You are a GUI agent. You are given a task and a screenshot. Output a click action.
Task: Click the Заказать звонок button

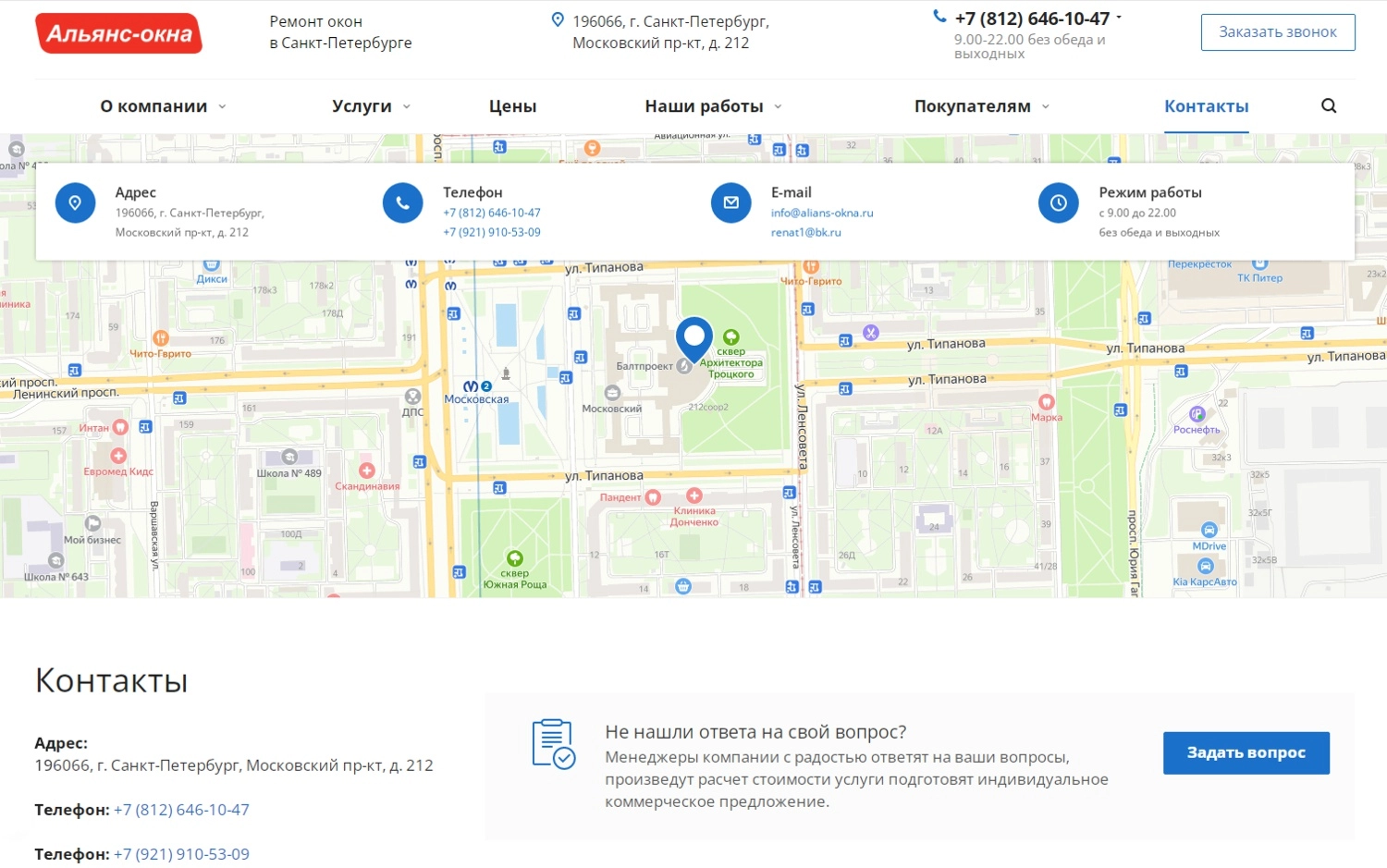click(1278, 32)
